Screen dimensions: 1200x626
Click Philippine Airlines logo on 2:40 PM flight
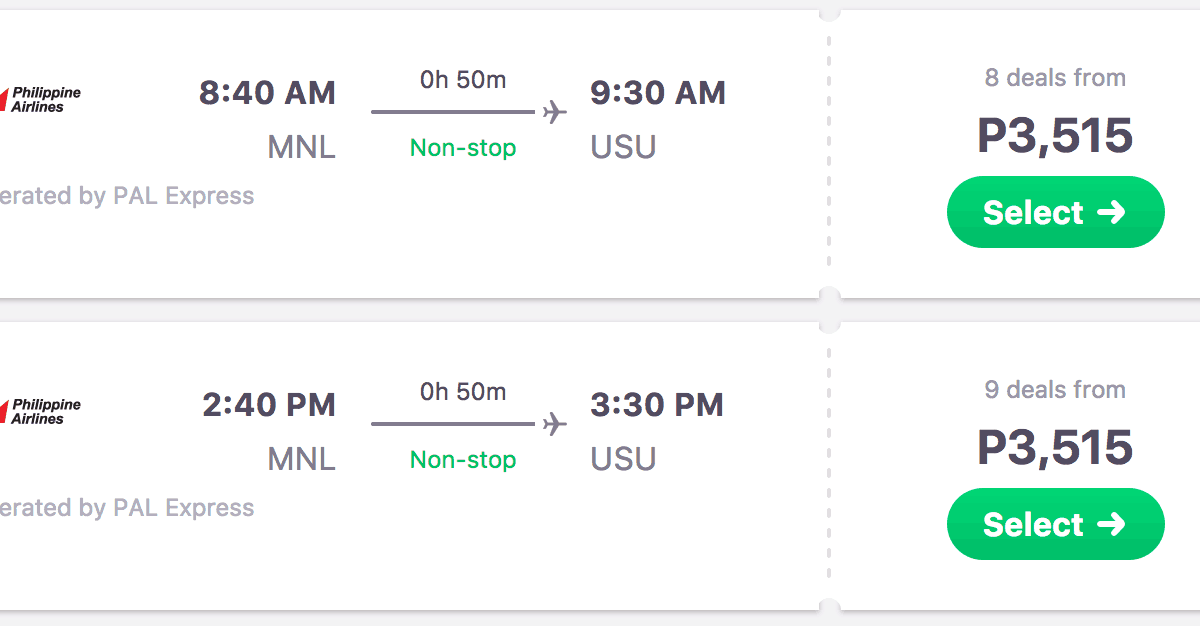(42, 411)
